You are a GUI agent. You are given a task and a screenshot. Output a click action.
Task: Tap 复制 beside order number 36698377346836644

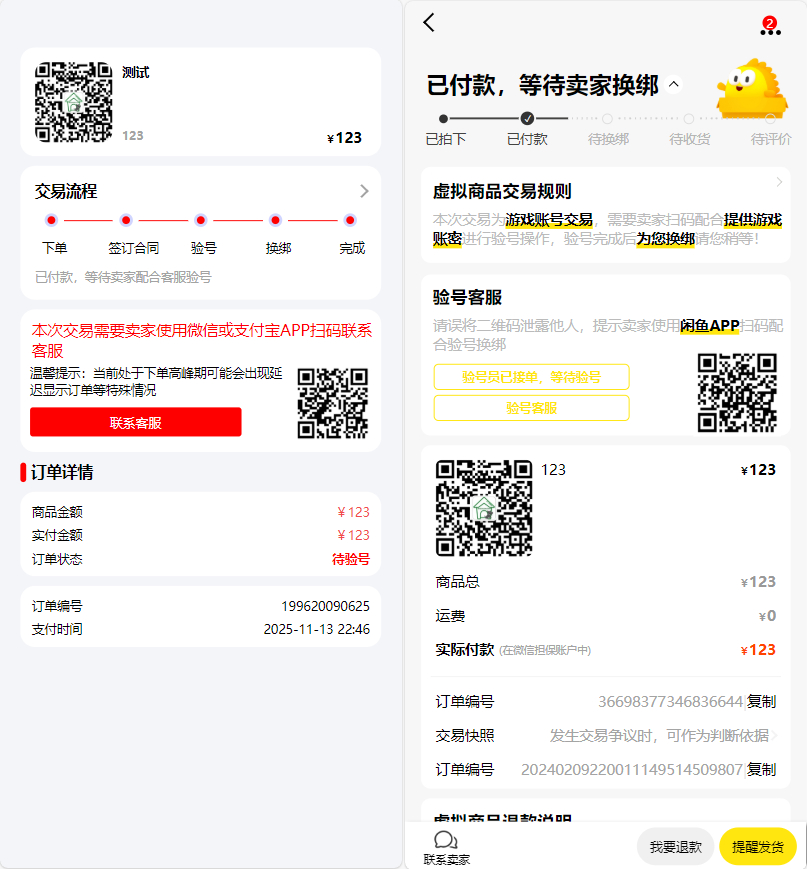pyautogui.click(x=759, y=701)
